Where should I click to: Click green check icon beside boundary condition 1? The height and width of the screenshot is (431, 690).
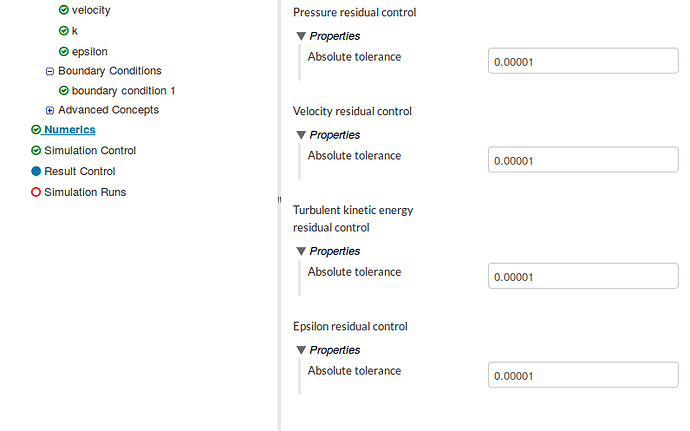click(x=64, y=91)
